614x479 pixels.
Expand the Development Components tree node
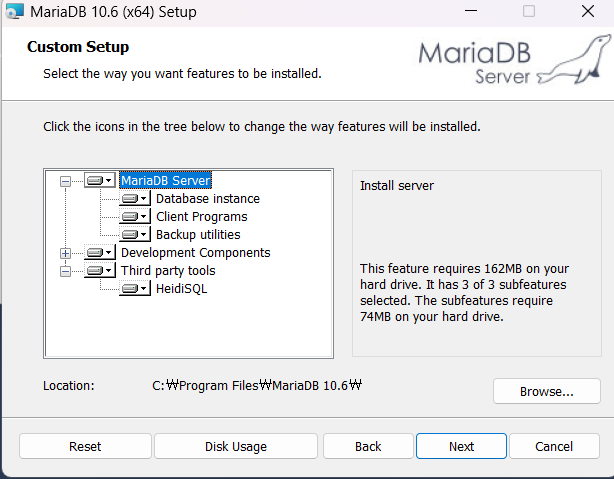65,253
